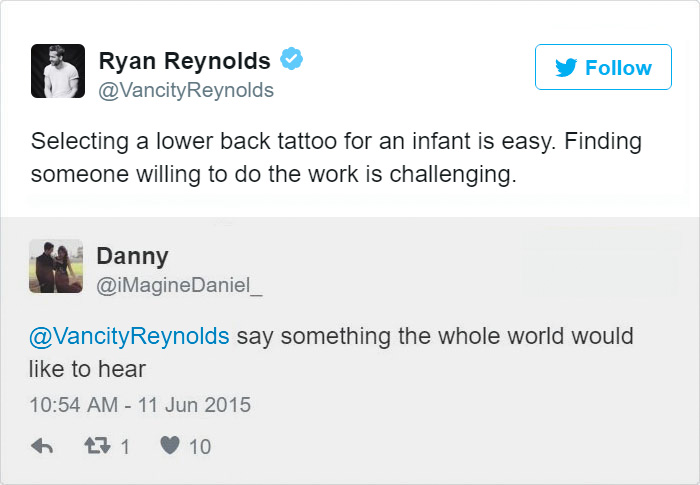700x485 pixels.
Task: Click Ryan Reynolds' verified badge
Action: [x=291, y=60]
